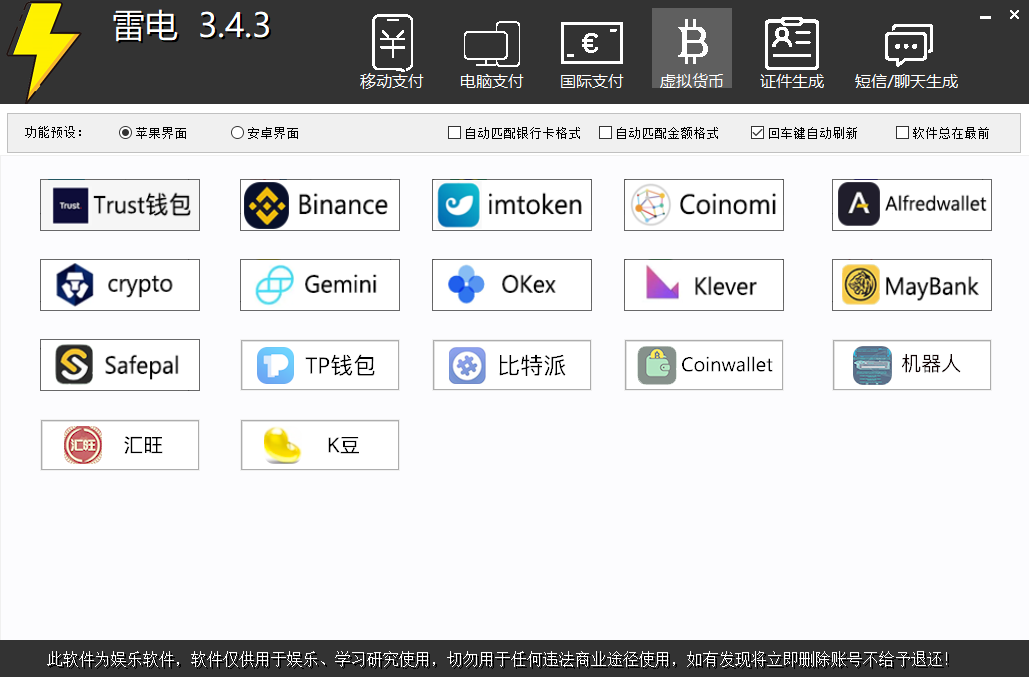
Task: Open the Trust钱包 wallet template
Action: tap(120, 205)
